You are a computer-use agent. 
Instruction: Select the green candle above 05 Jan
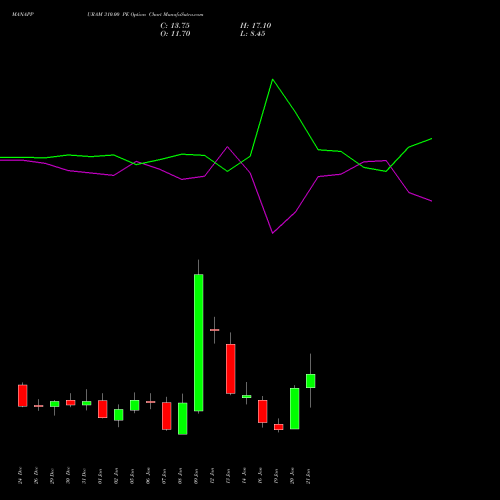click(x=135, y=405)
